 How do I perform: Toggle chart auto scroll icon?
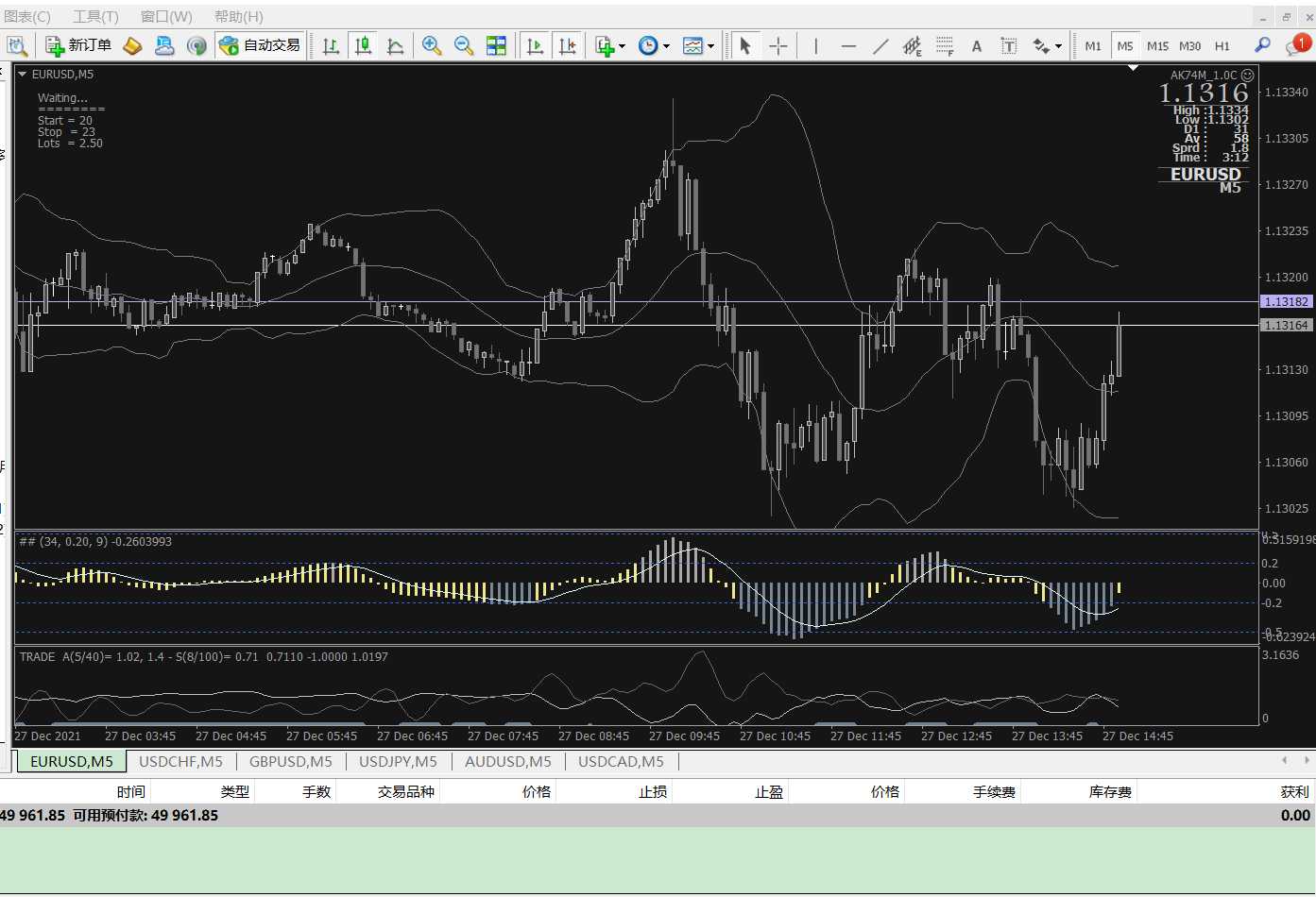tap(536, 45)
